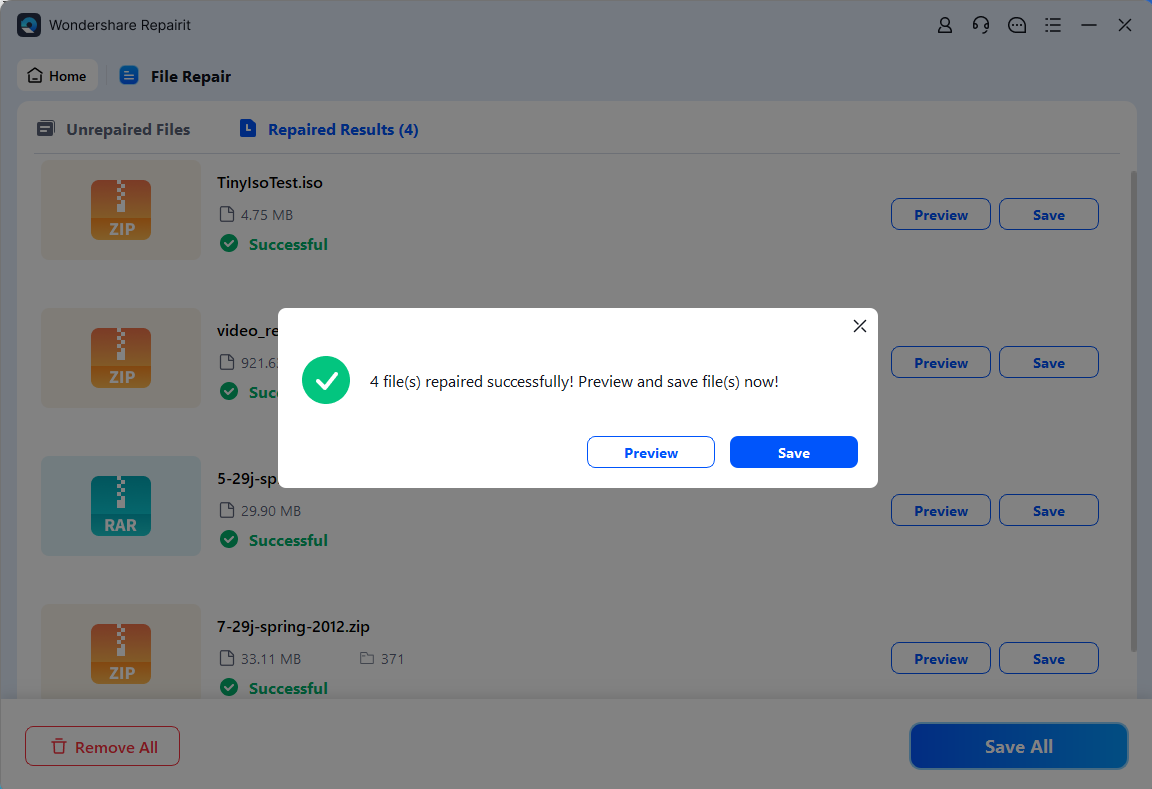Image resolution: width=1152 pixels, height=789 pixels.
Task: Click the ZIP thumbnail for TinyIsoTest.iso
Action: 121,210
